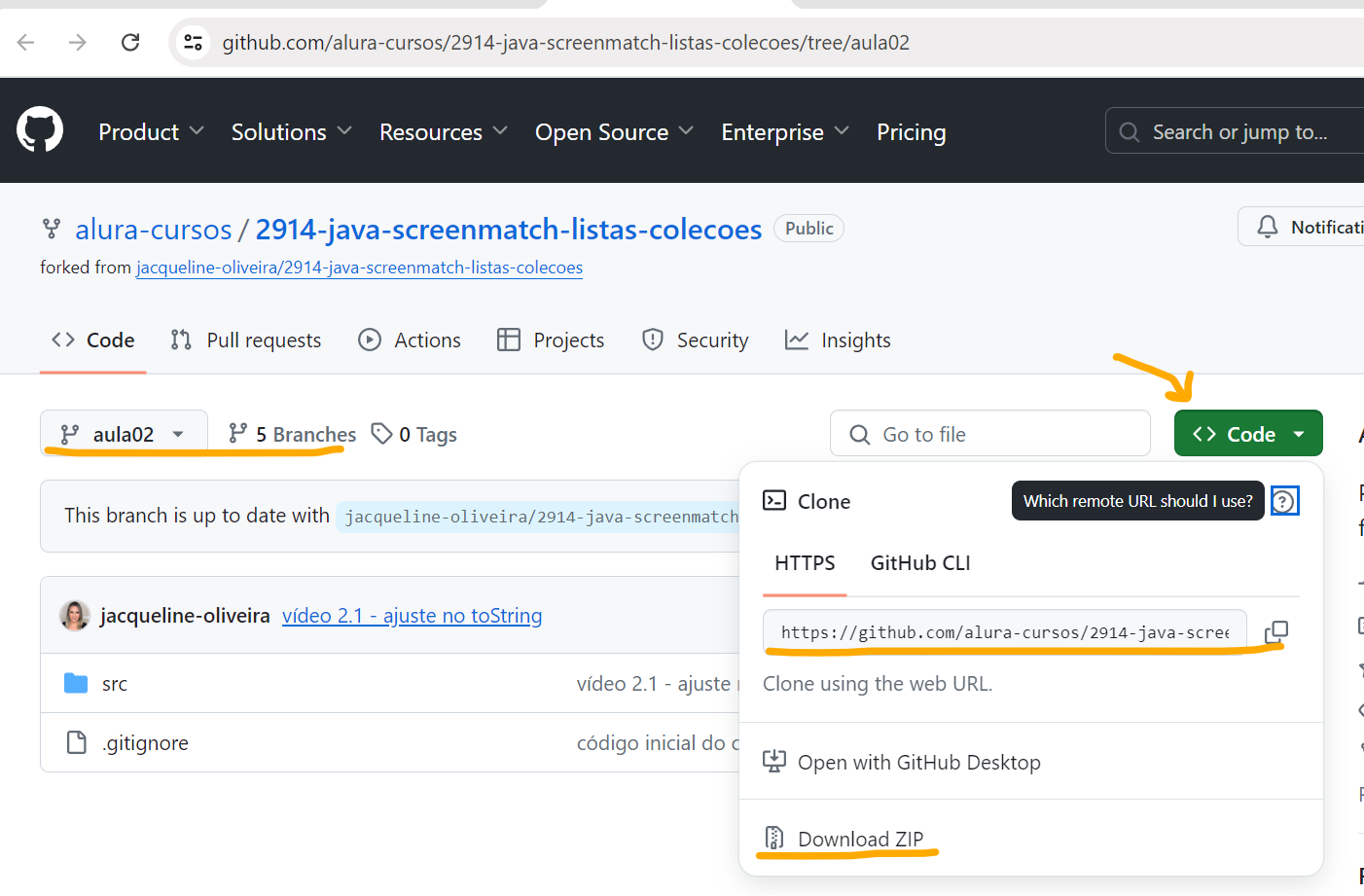
Task: Switch to the Pull requests tab
Action: click(245, 340)
